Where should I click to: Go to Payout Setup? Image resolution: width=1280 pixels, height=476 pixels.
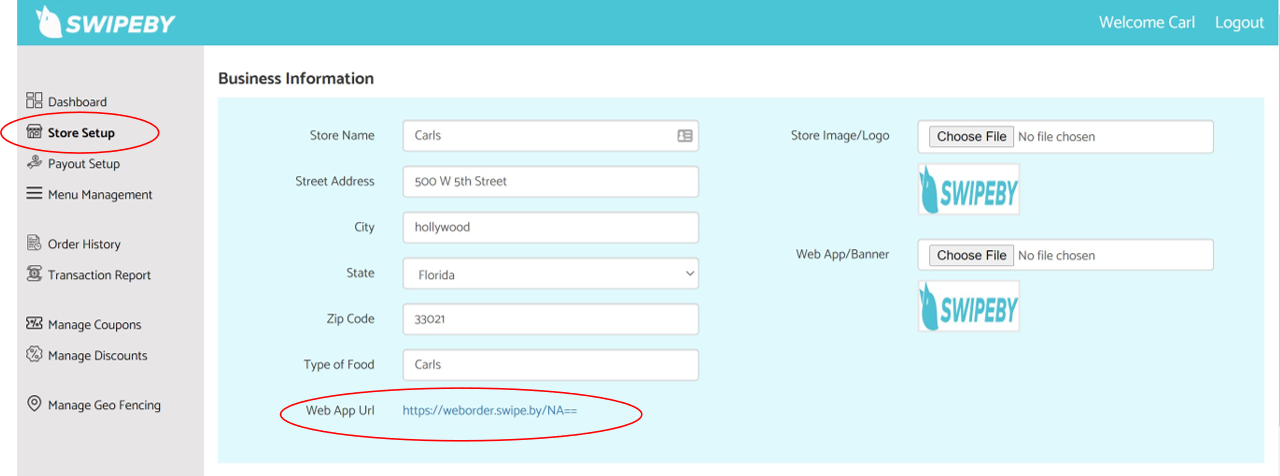(x=84, y=164)
